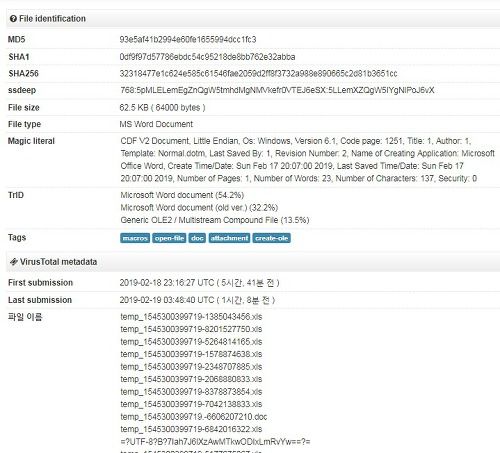Image resolution: width=500 pixels, height=453 pixels.
Task: Select the MD5 hash value 93e5af41b2994e60fe...
Action: pyautogui.click(x=188, y=39)
